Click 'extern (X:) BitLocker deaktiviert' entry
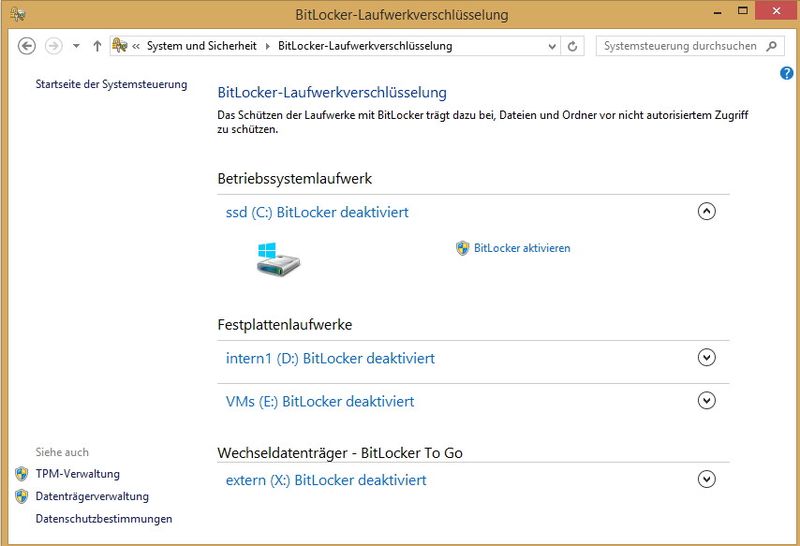The height and width of the screenshot is (546, 800). (x=326, y=480)
